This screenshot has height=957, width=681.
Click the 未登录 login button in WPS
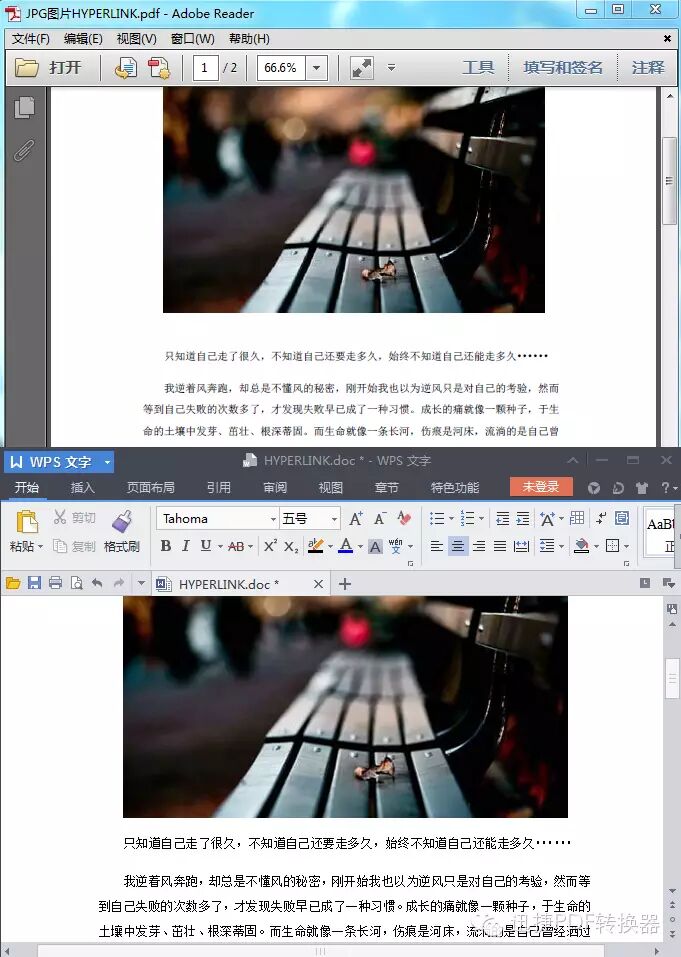[x=541, y=486]
